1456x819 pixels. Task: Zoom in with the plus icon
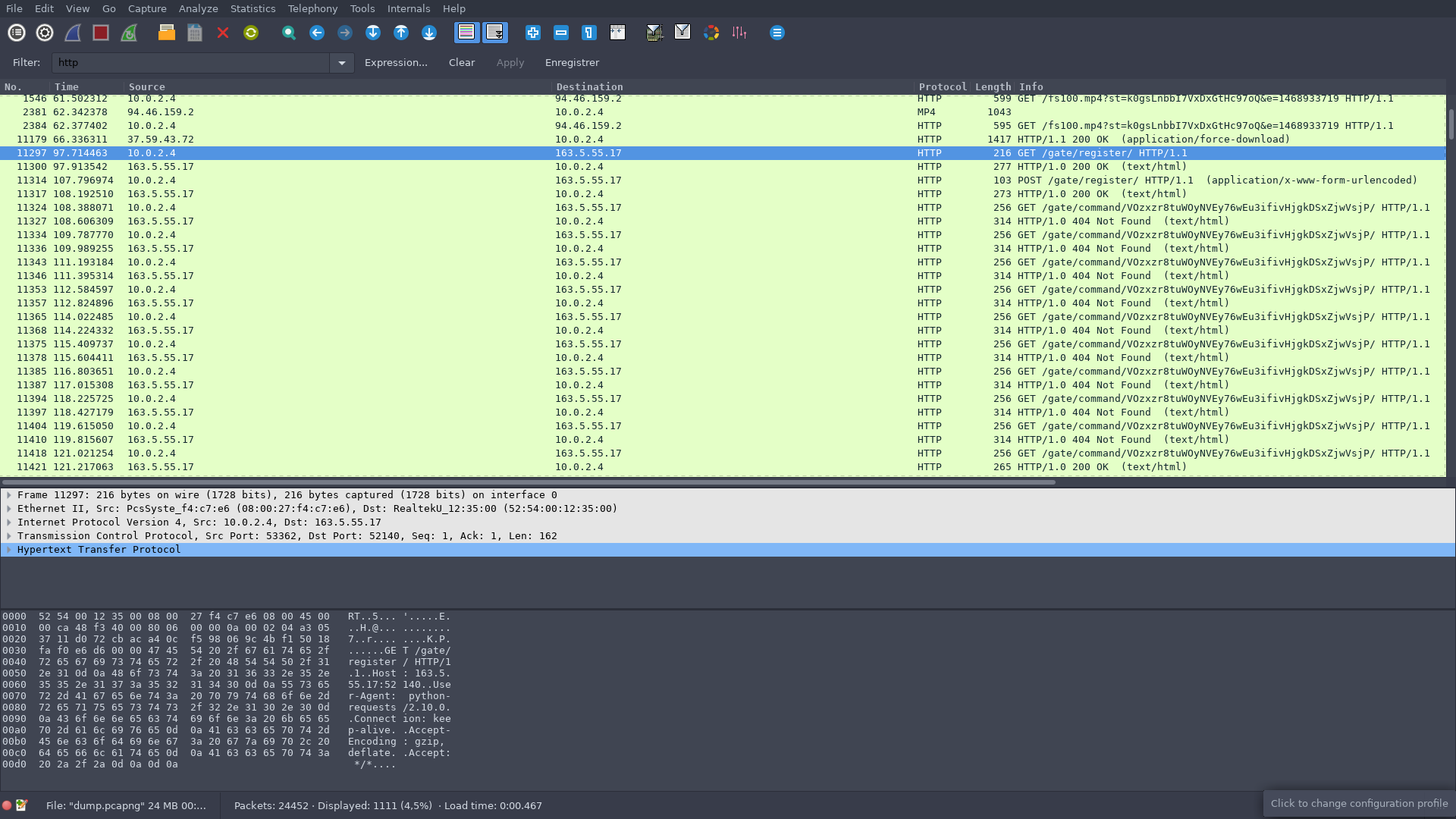(x=533, y=33)
